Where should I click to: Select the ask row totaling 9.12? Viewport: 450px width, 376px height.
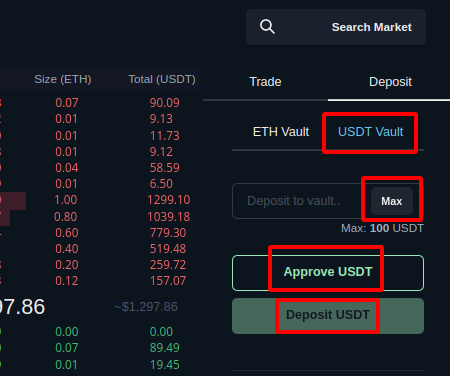click(99, 152)
